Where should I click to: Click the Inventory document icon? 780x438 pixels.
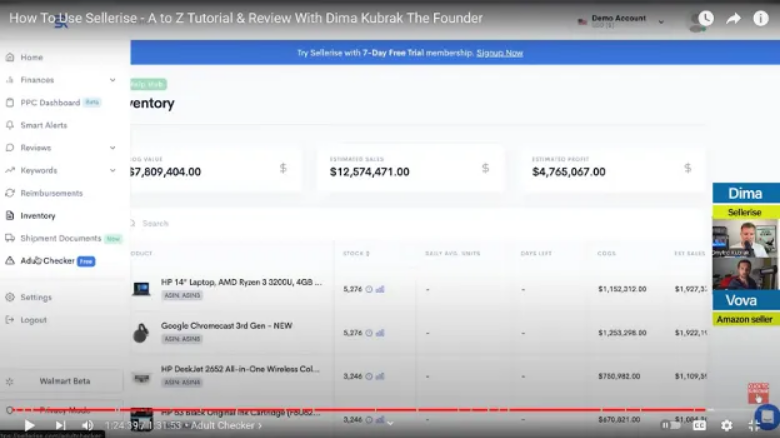coord(10,216)
